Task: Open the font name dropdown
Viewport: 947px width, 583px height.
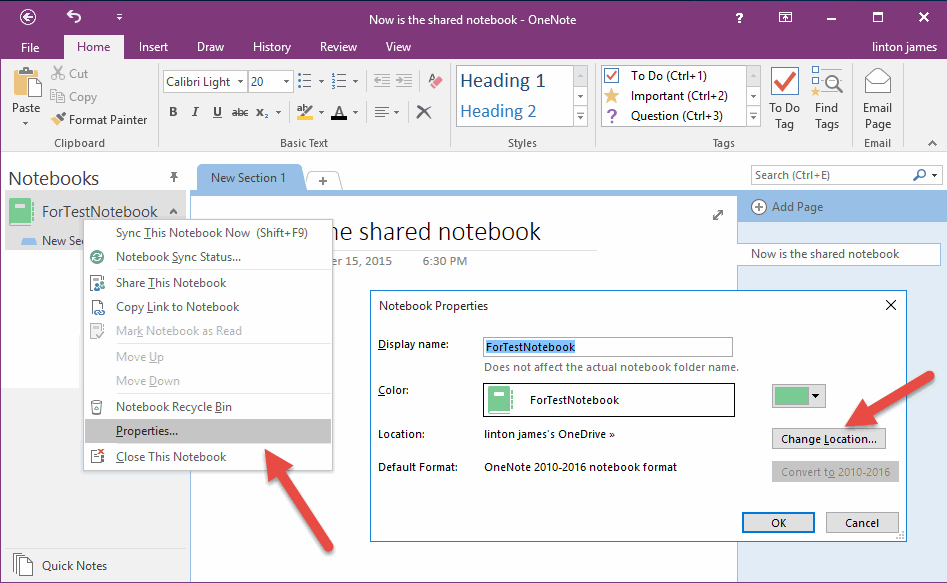Action: tap(240, 82)
